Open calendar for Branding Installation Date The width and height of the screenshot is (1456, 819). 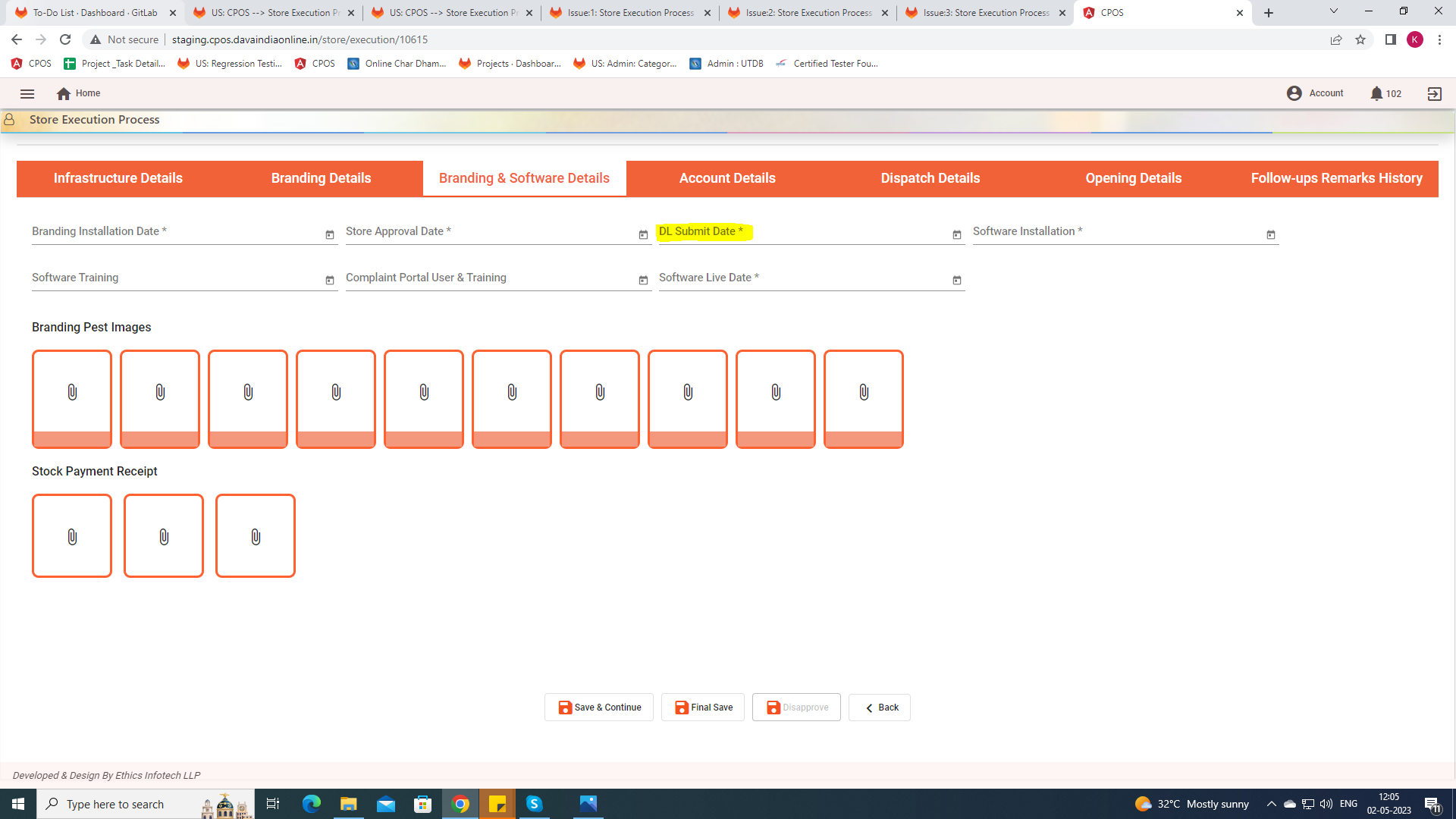pos(329,235)
